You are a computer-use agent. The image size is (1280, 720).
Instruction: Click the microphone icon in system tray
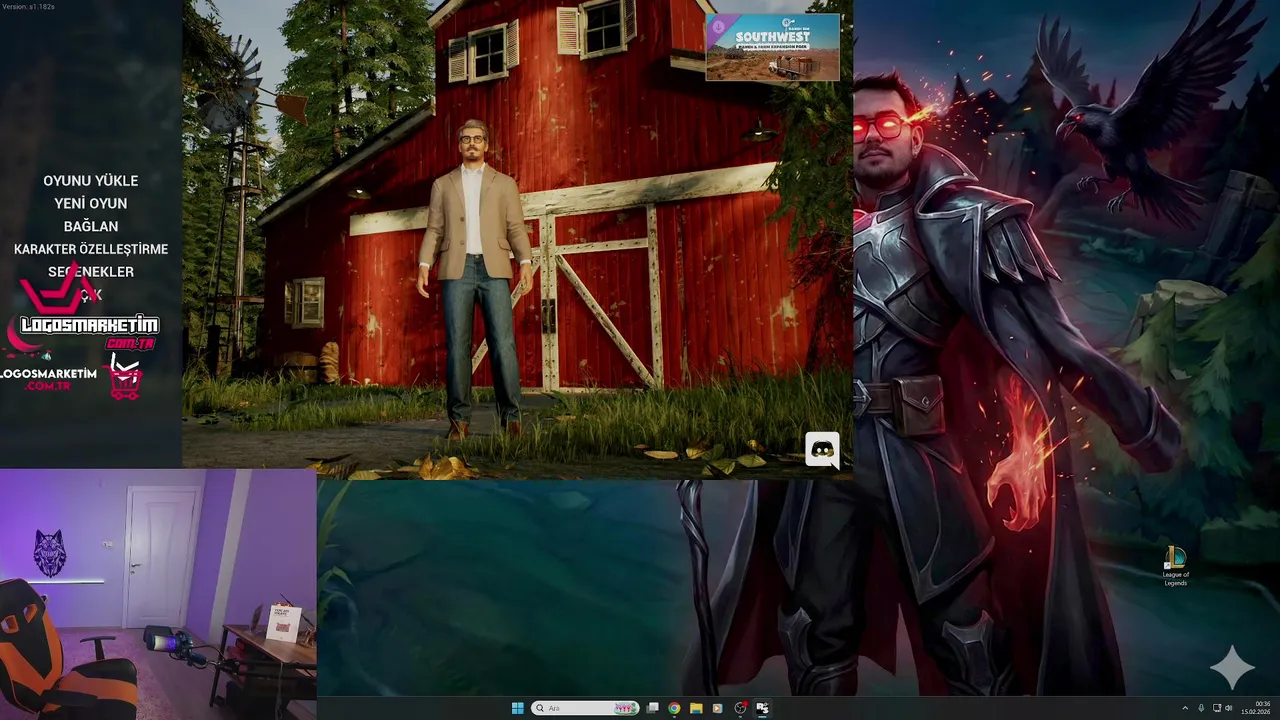[x=1201, y=708]
